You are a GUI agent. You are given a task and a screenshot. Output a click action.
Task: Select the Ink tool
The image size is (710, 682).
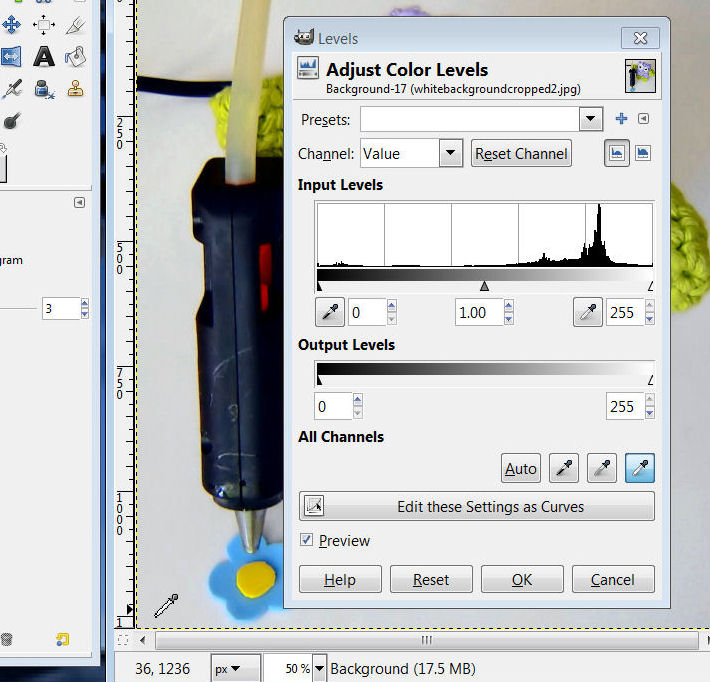click(x=44, y=89)
